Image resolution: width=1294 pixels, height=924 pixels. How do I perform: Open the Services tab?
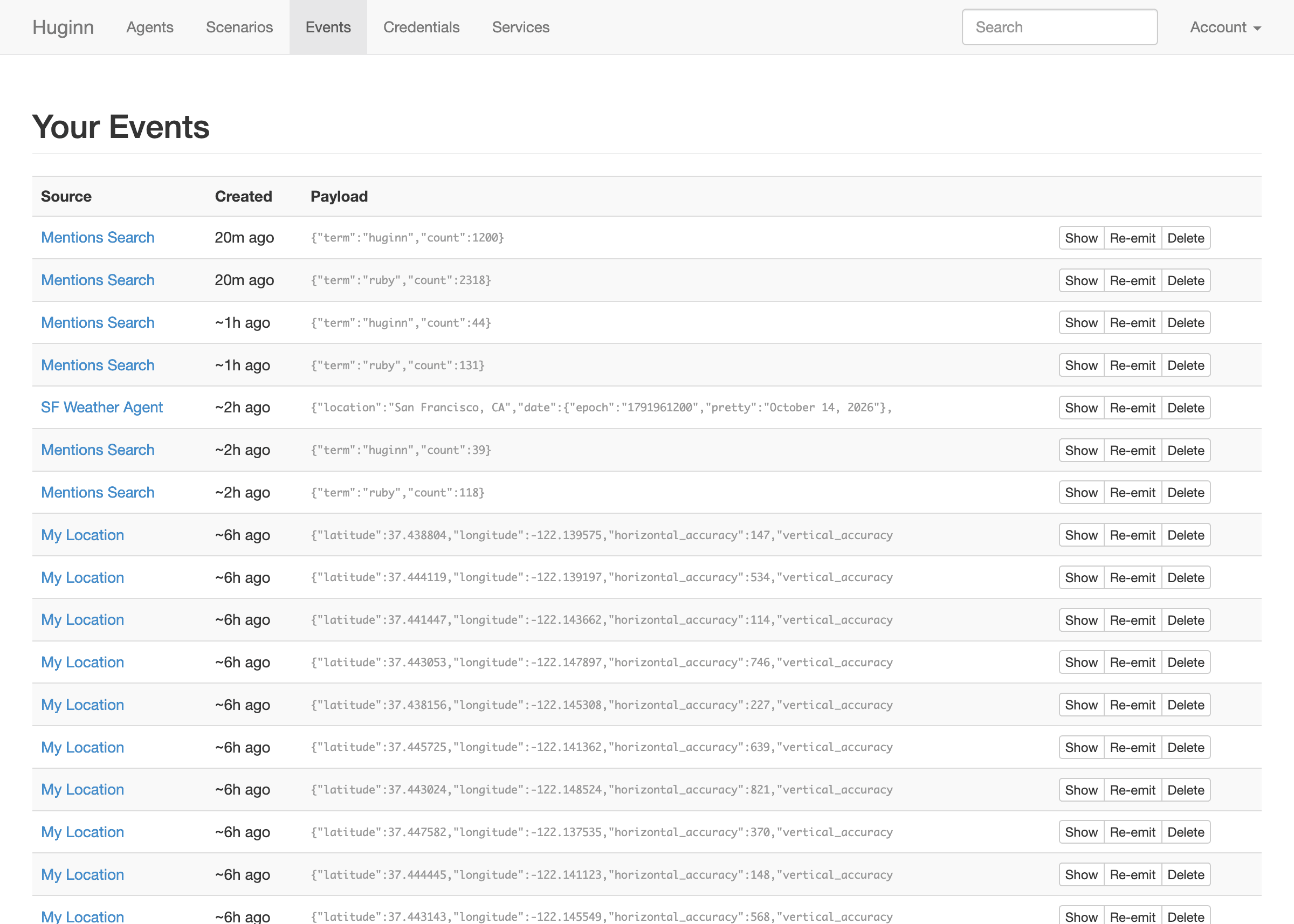(521, 27)
